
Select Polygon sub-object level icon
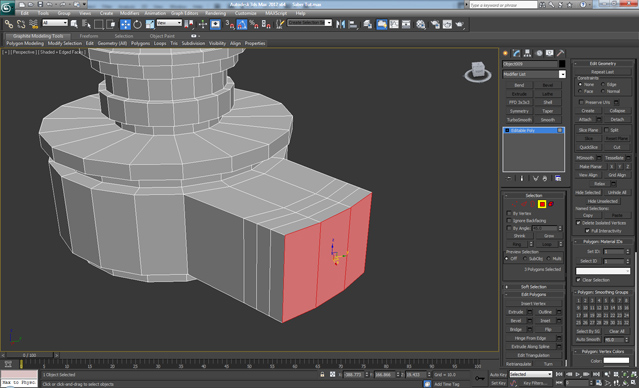542,204
